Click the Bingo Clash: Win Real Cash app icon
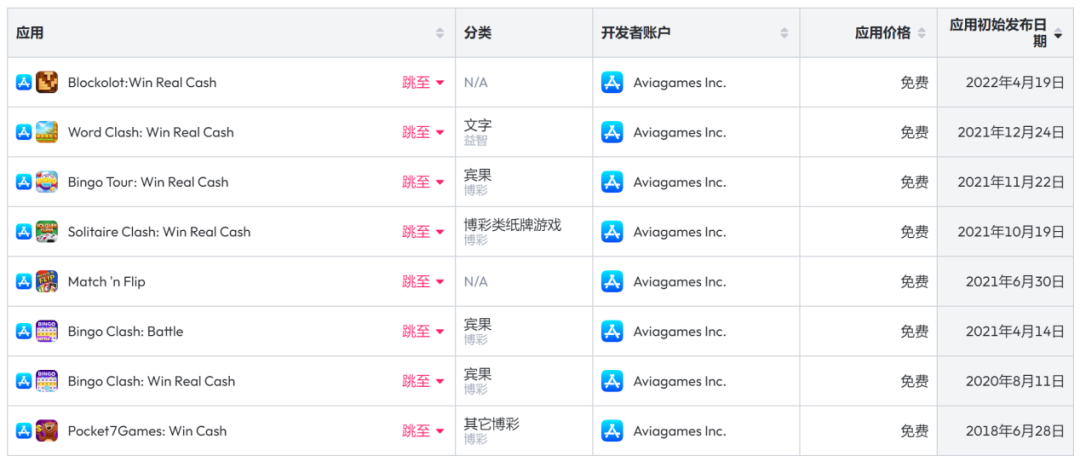This screenshot has height=462, width=1080. [x=47, y=381]
